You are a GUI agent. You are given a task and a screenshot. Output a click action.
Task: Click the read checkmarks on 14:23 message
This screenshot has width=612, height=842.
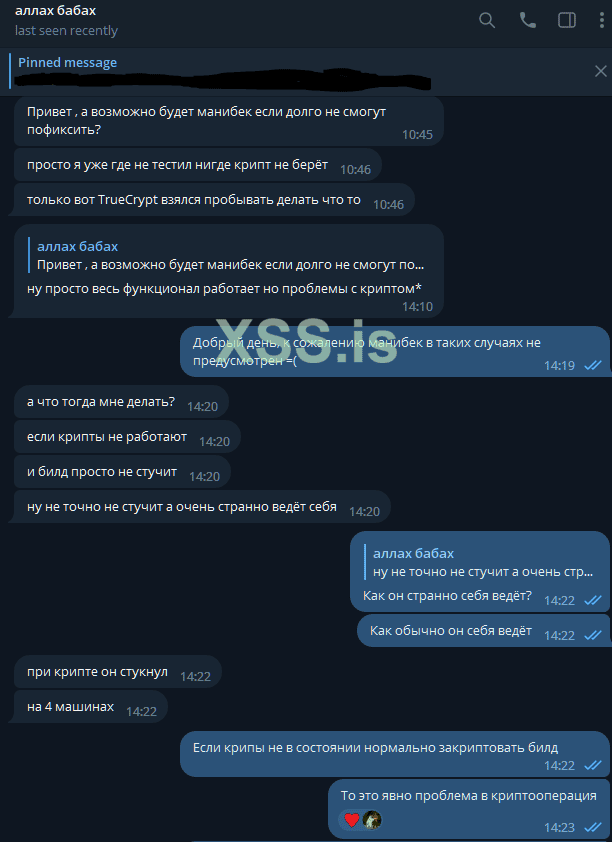point(593,827)
